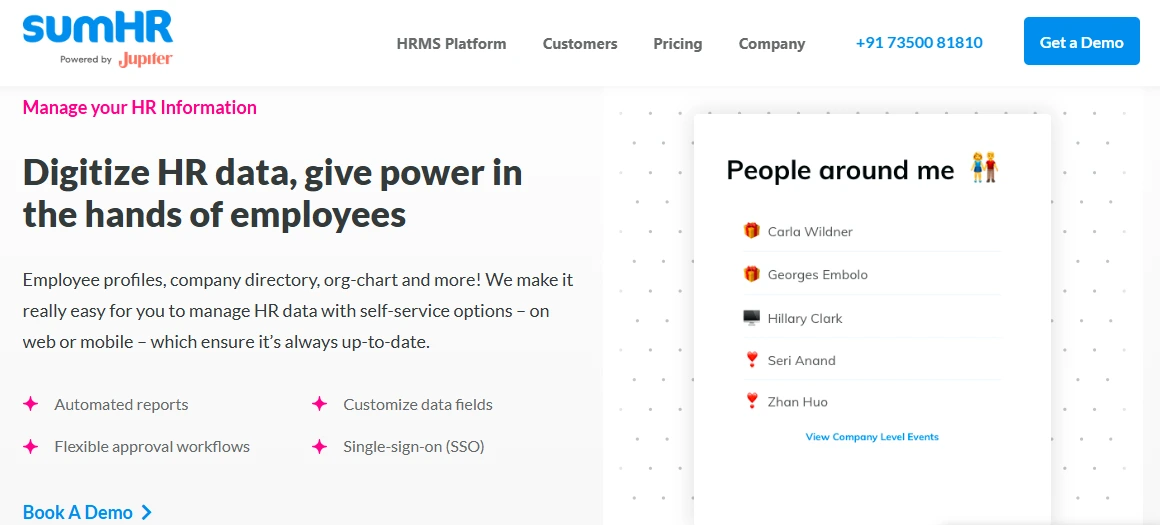Select Seri Anand in the list

(801, 361)
